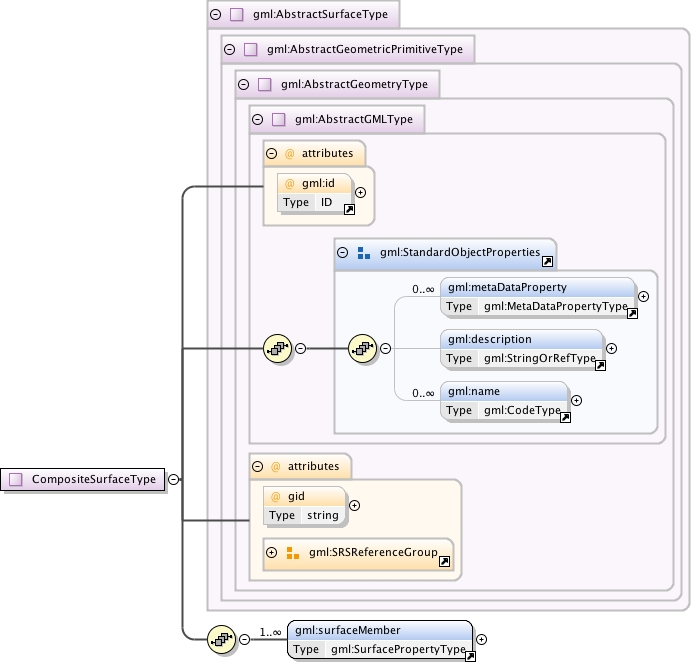This screenshot has height=664, width=691.
Task: Select the gml:AbstractGMLType title
Action: point(354,119)
